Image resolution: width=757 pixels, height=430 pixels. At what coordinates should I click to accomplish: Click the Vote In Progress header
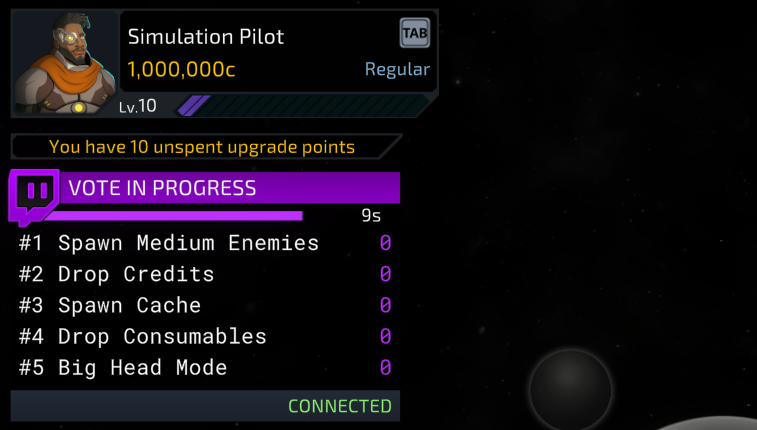click(162, 188)
